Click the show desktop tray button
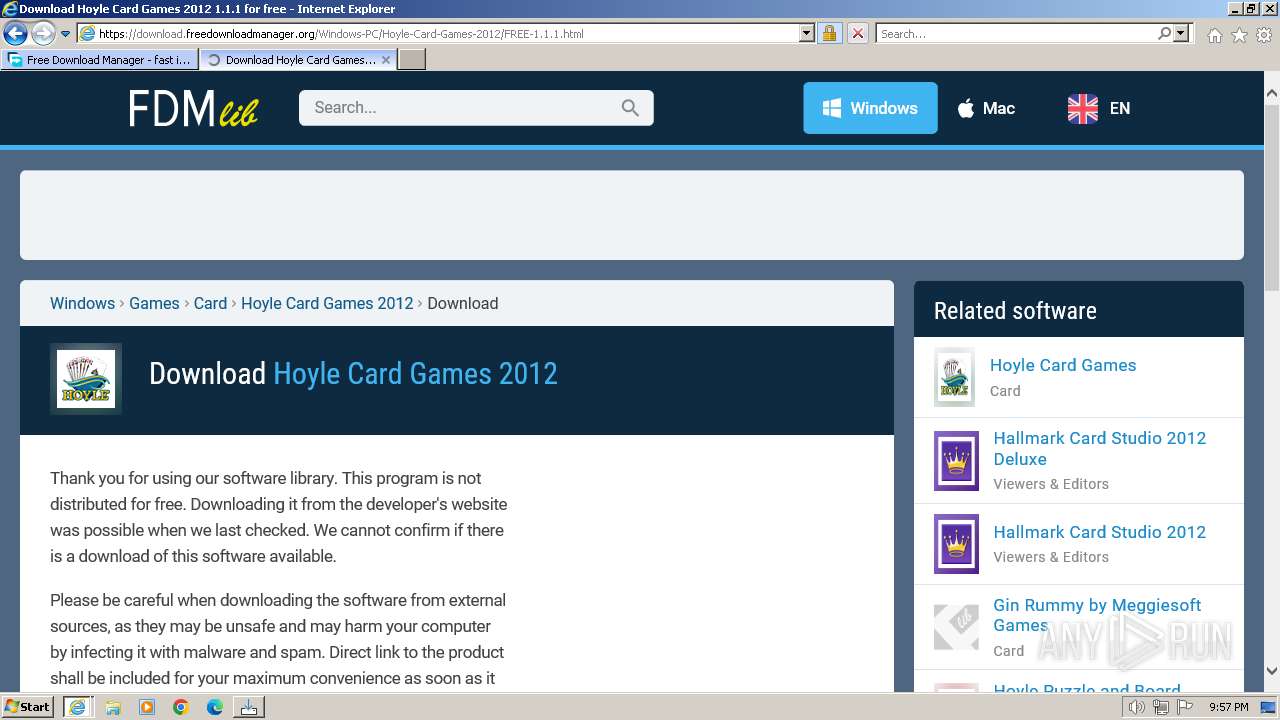1280x720 pixels. click(x=1268, y=707)
